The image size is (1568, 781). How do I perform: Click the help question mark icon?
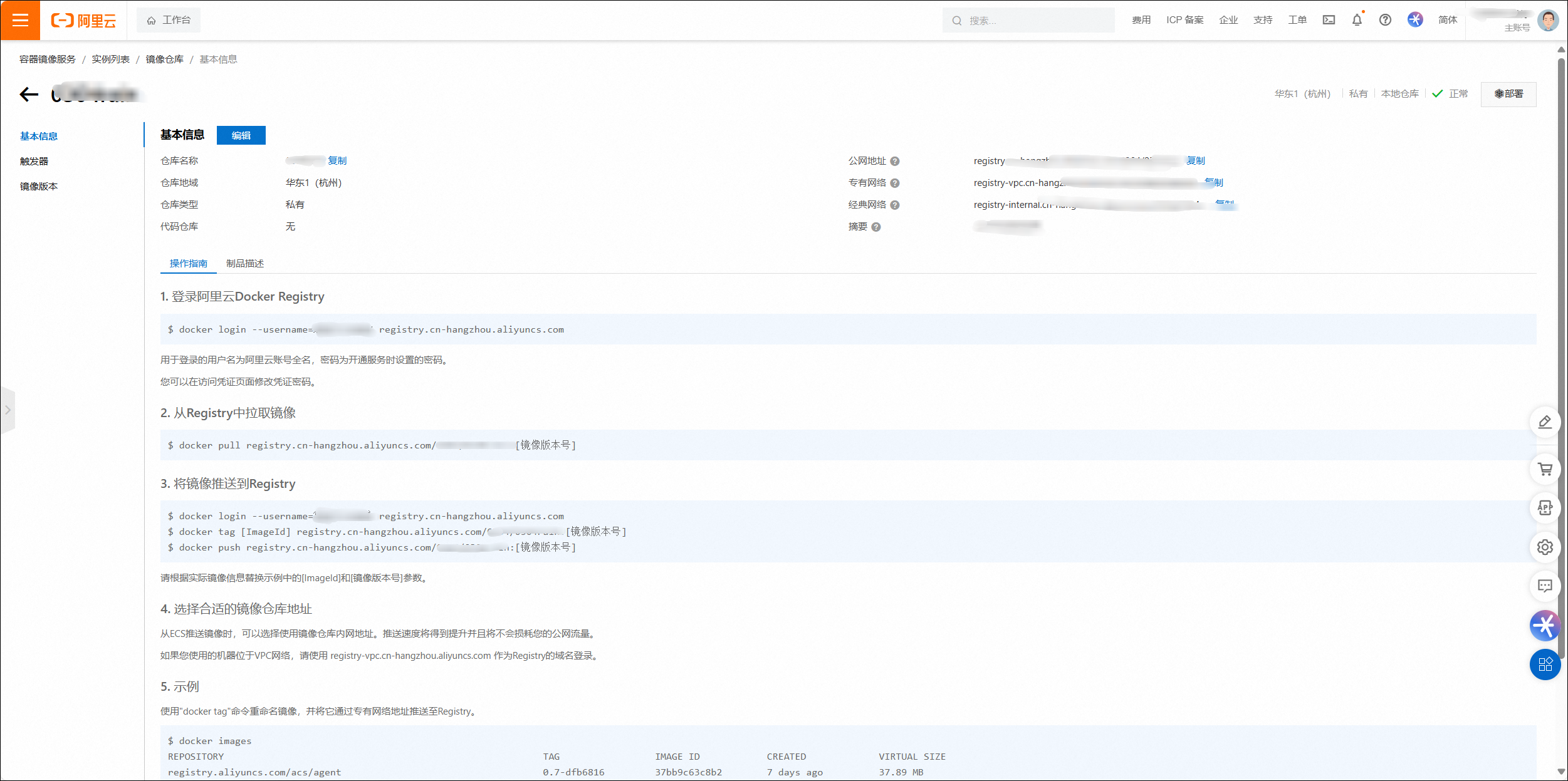[x=1385, y=20]
